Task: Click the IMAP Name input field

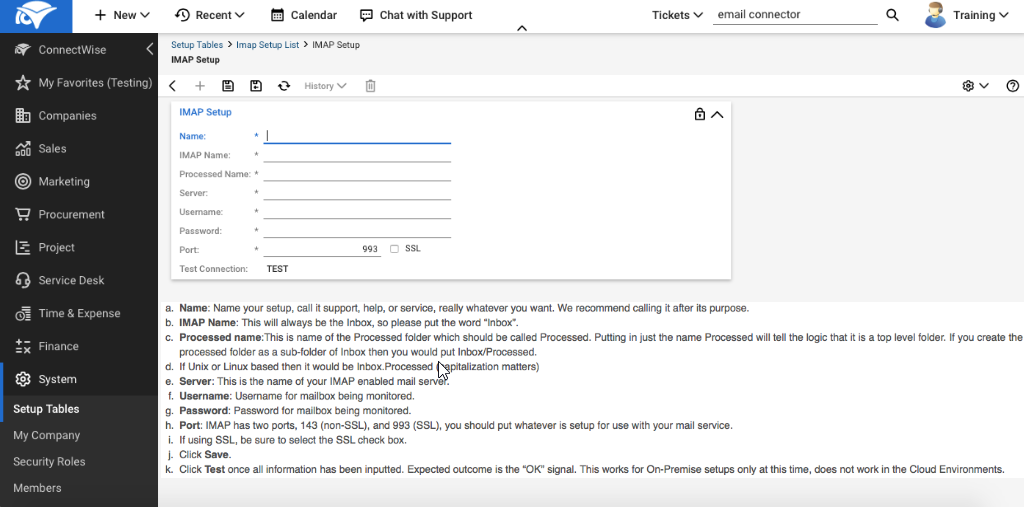Action: (357, 155)
